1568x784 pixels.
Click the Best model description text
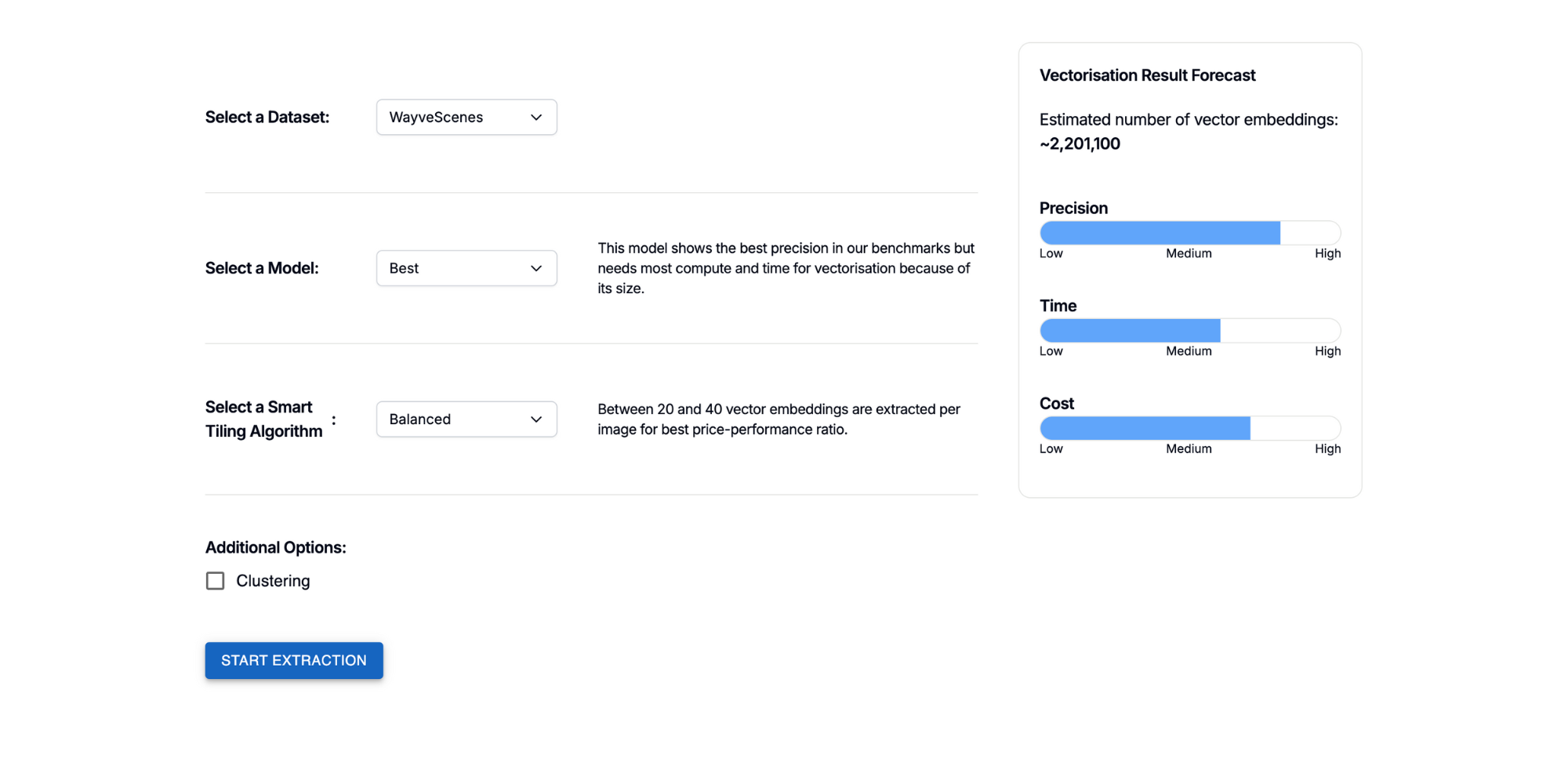pyautogui.click(x=786, y=269)
